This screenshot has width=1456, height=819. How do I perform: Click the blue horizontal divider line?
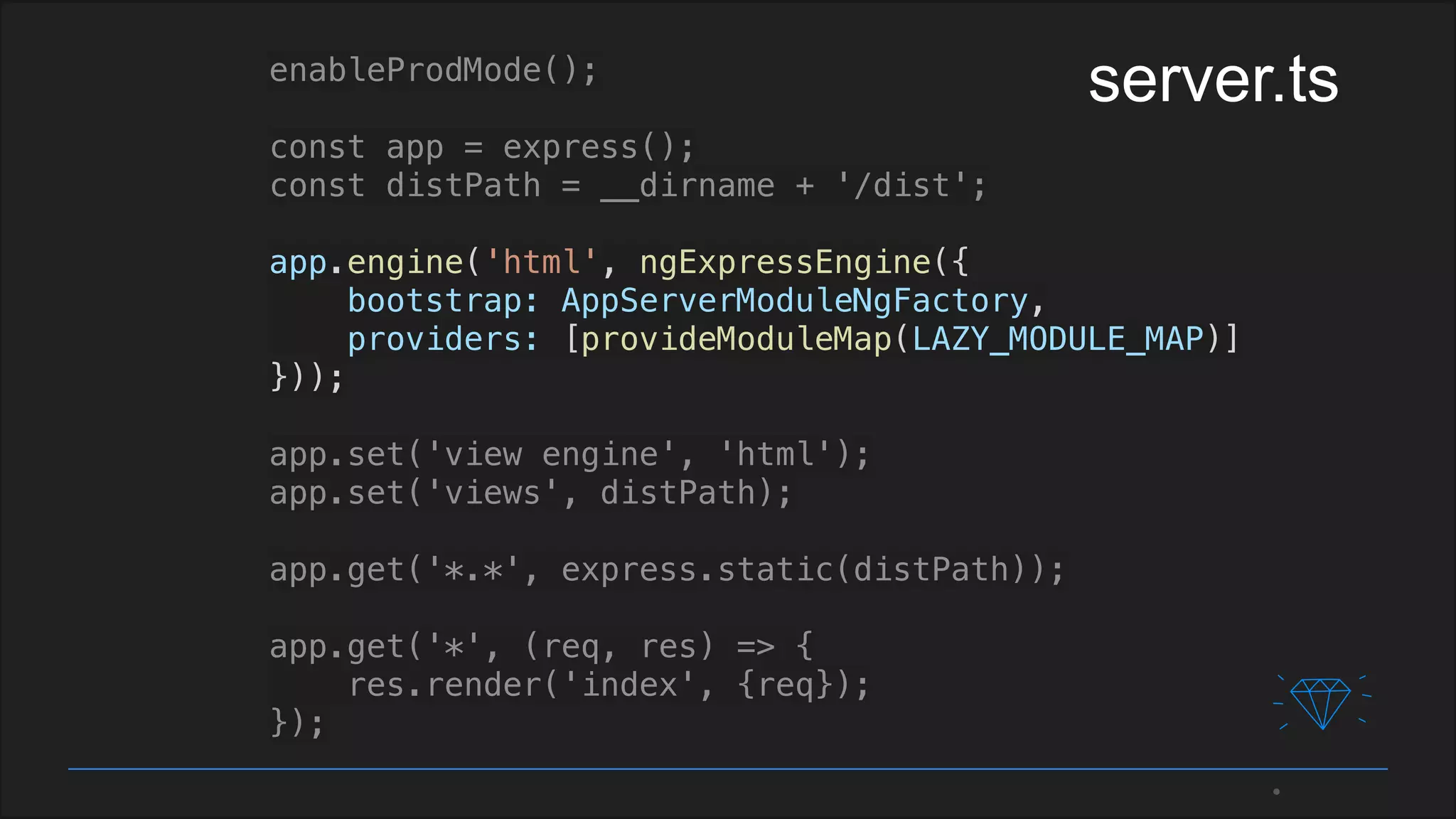point(727,769)
